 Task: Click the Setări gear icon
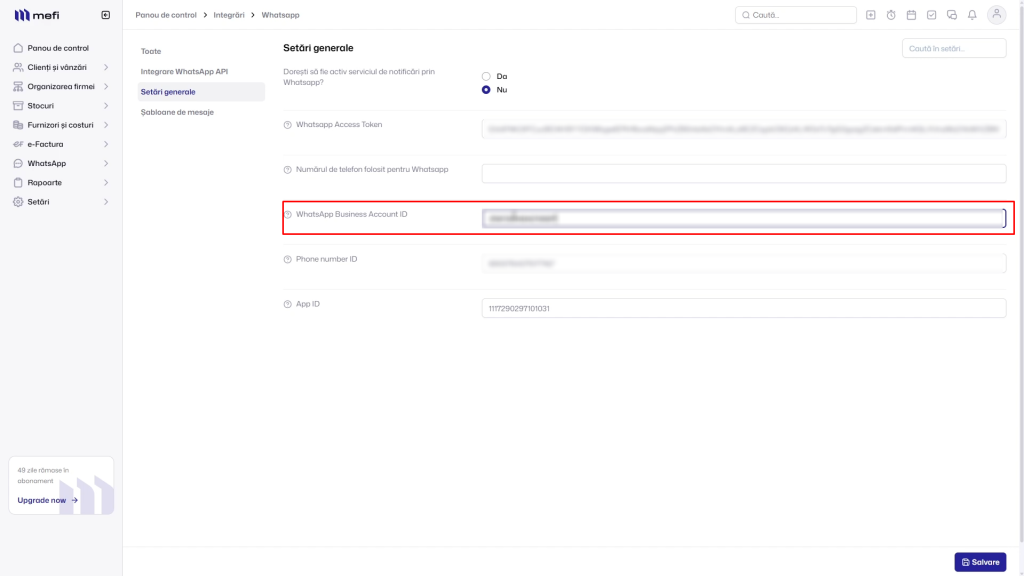[x=18, y=202]
